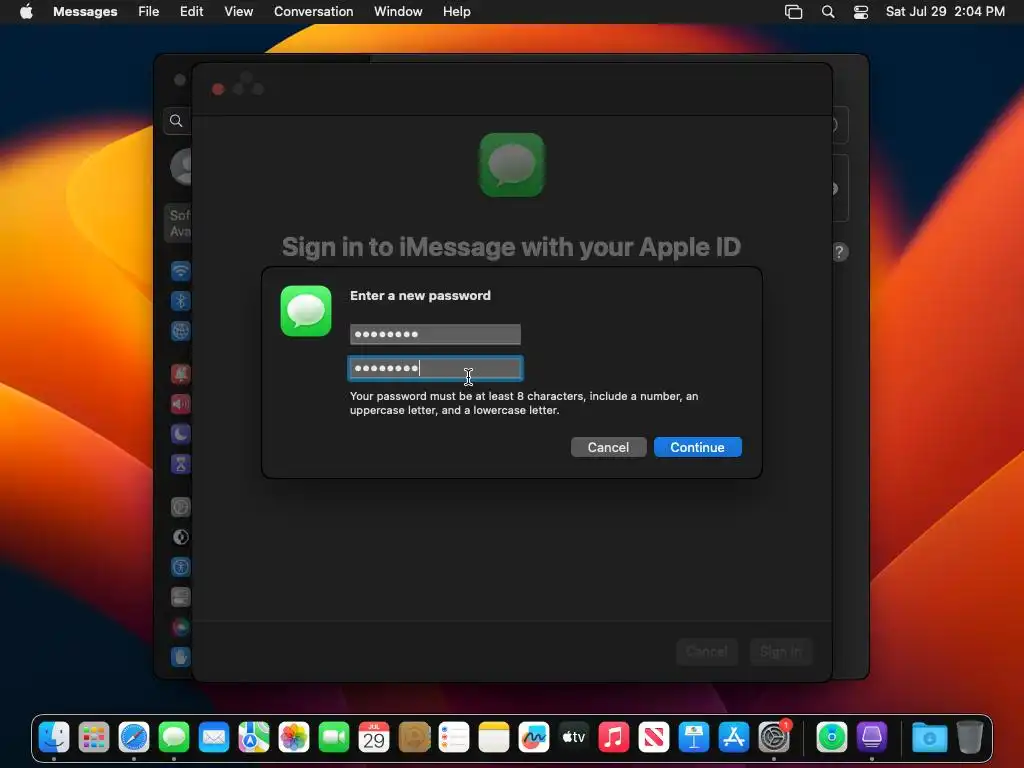1024x768 pixels.
Task: Open News from the Dock
Action: point(654,737)
